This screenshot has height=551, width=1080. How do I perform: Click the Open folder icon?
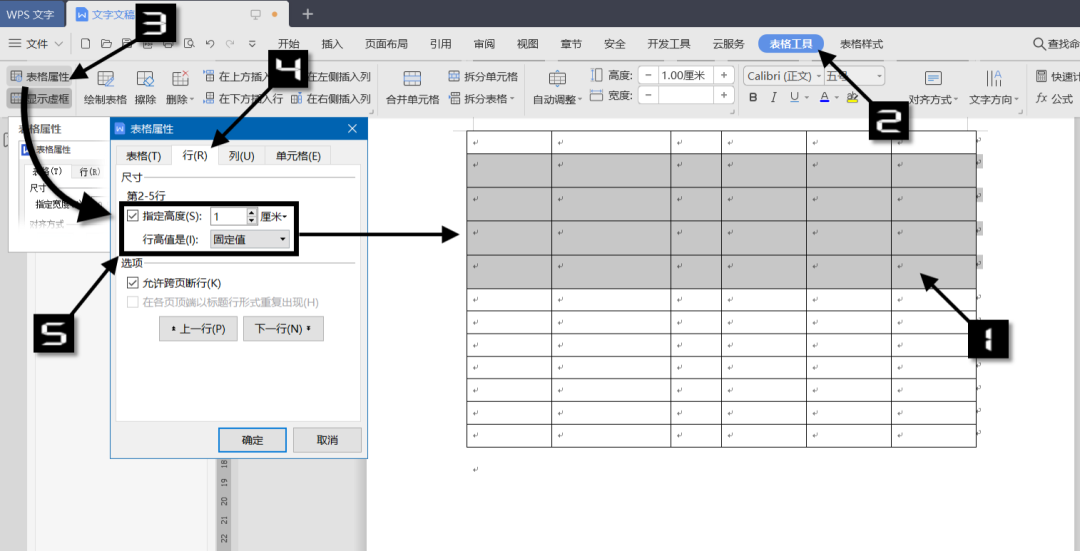106,43
